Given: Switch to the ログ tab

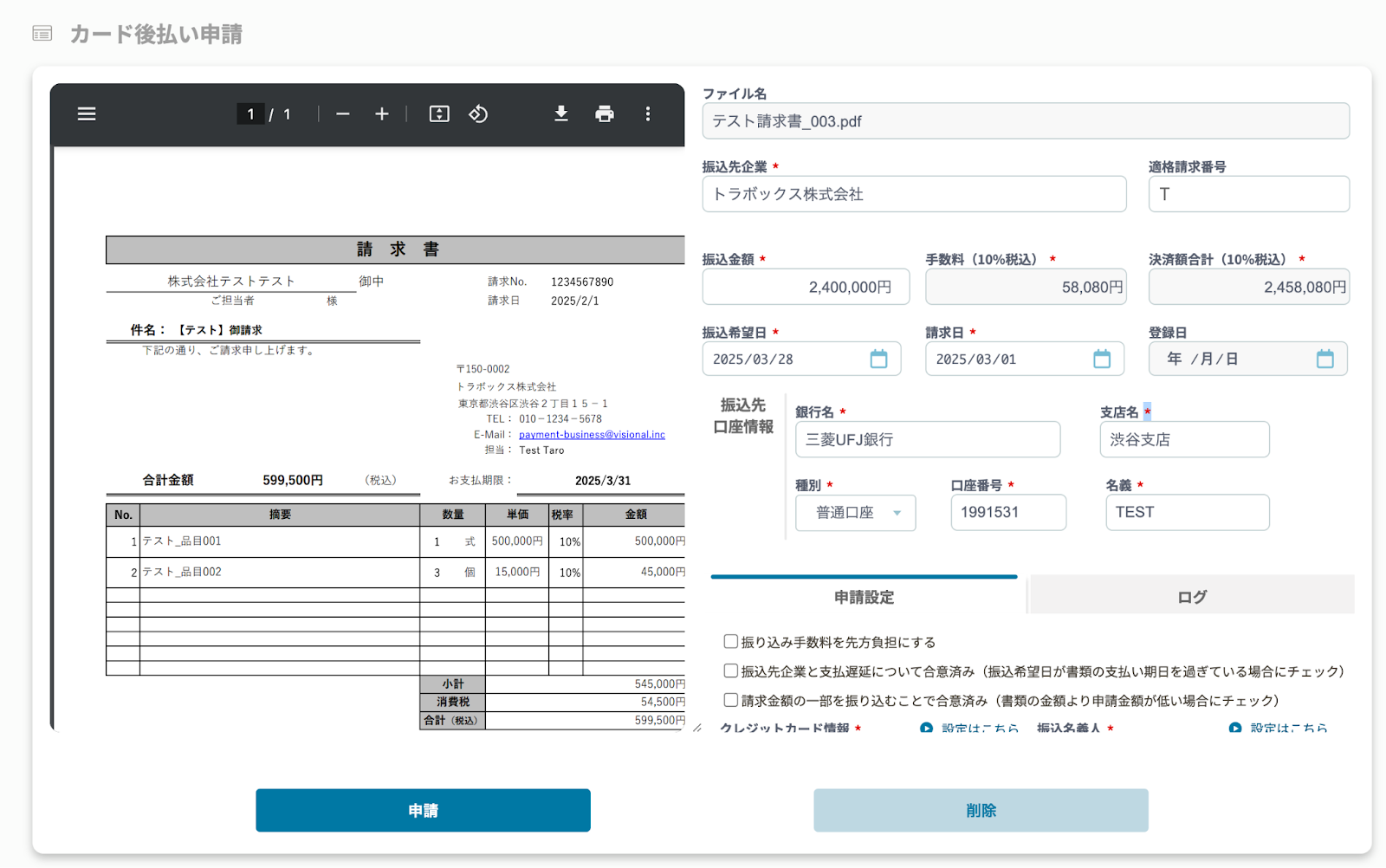Looking at the screenshot, I should pyautogui.click(x=1191, y=596).
